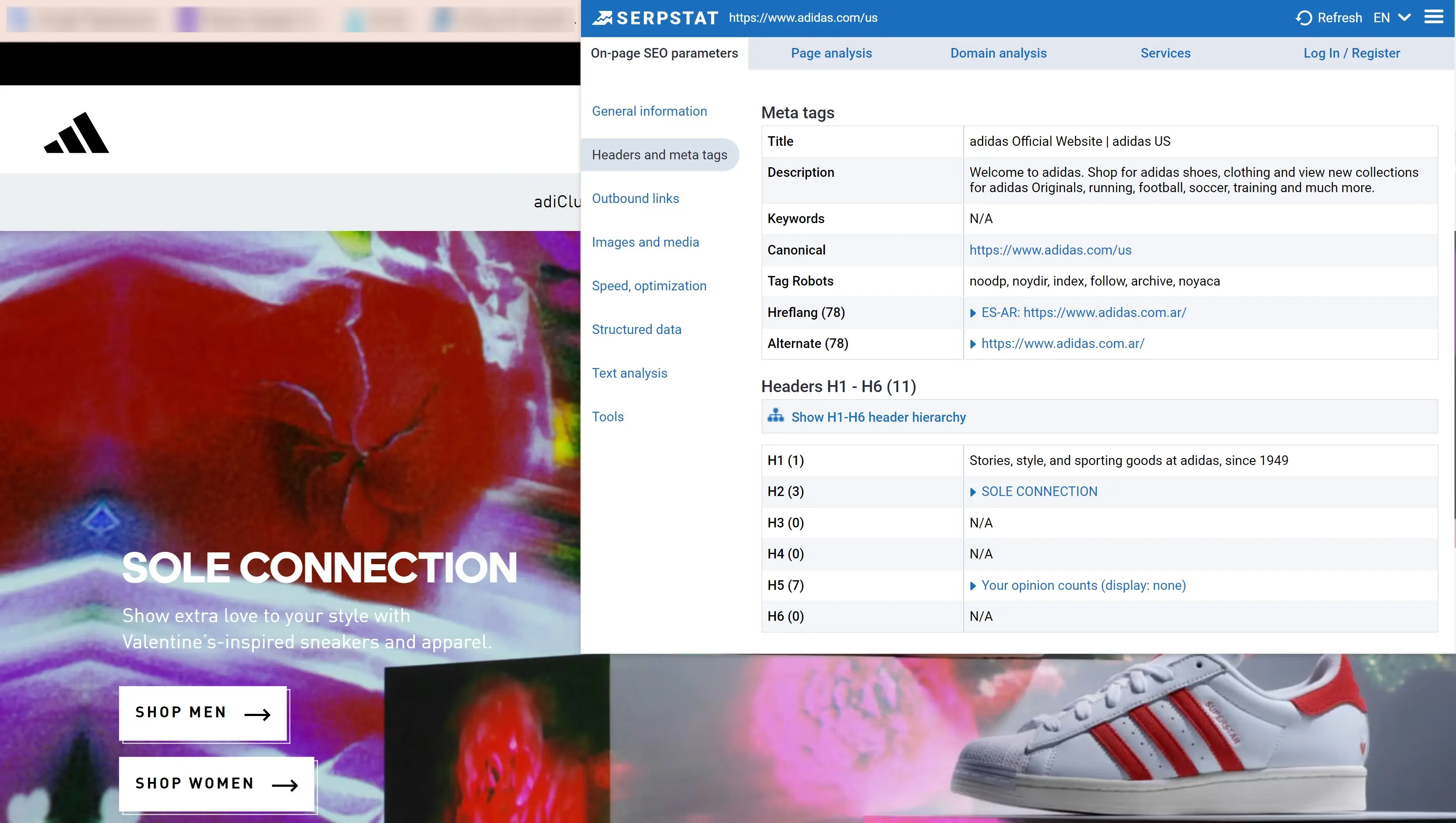1456x823 pixels.
Task: Switch to the Page analysis tab
Action: point(831,53)
